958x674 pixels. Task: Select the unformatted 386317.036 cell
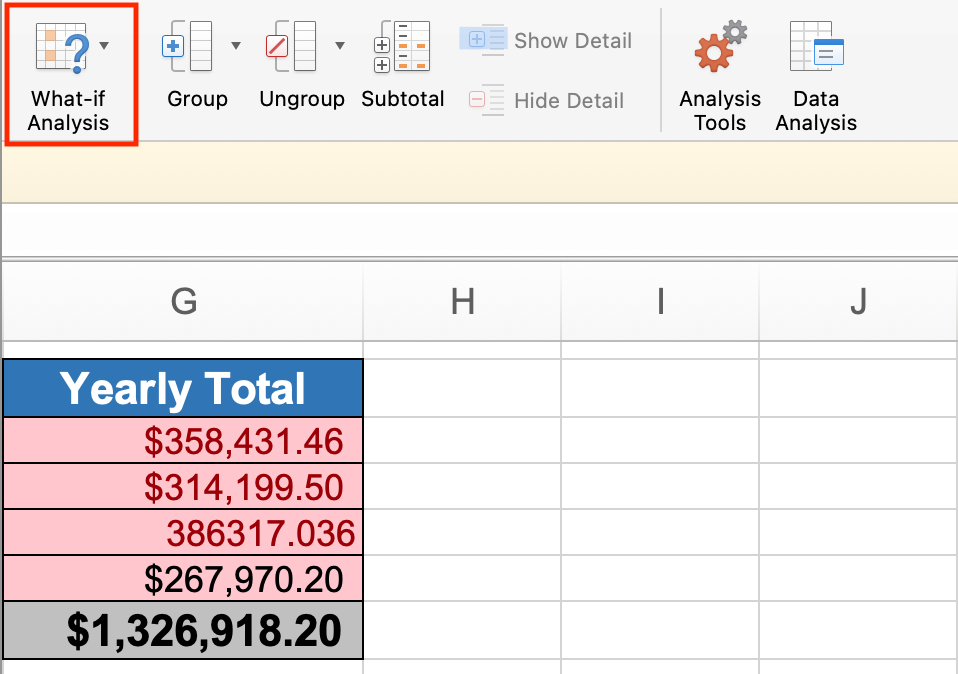pos(183,532)
